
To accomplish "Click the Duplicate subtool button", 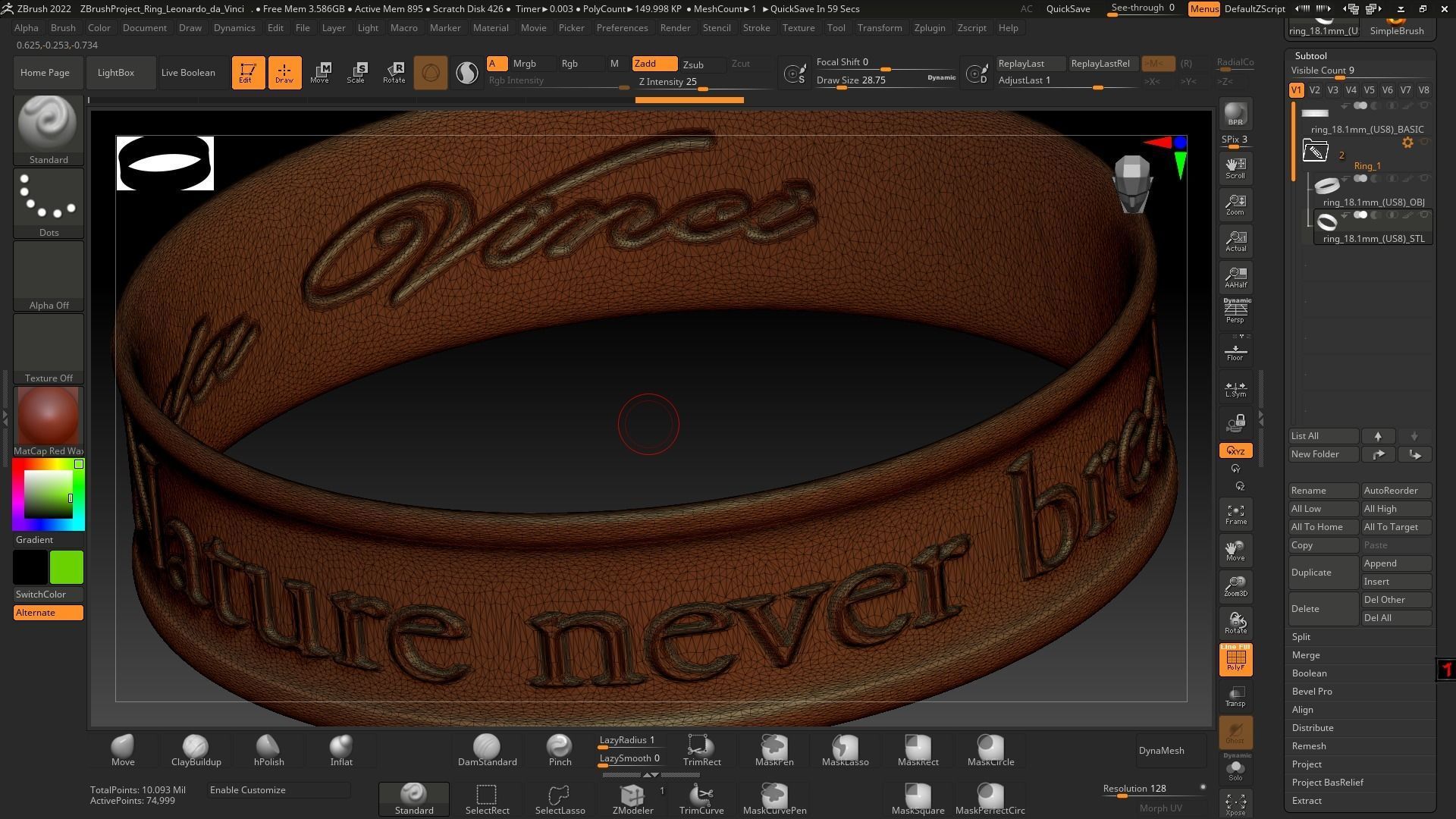I will 1323,573.
